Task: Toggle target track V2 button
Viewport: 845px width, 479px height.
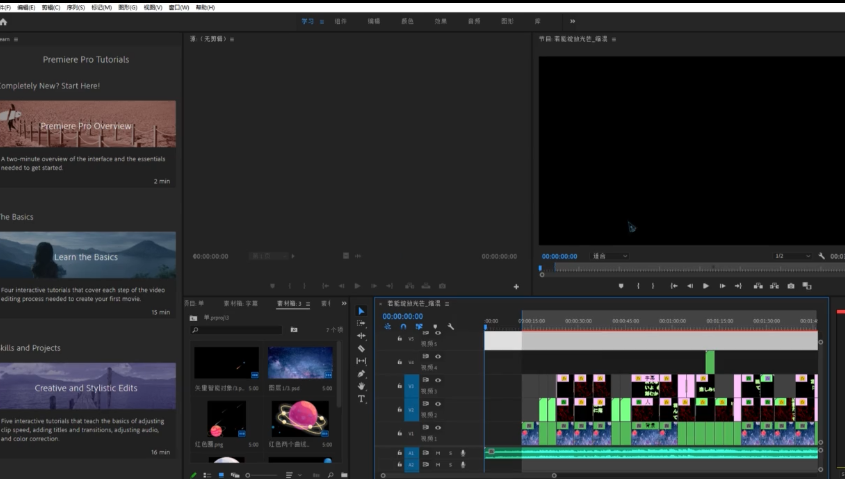Action: pos(411,410)
